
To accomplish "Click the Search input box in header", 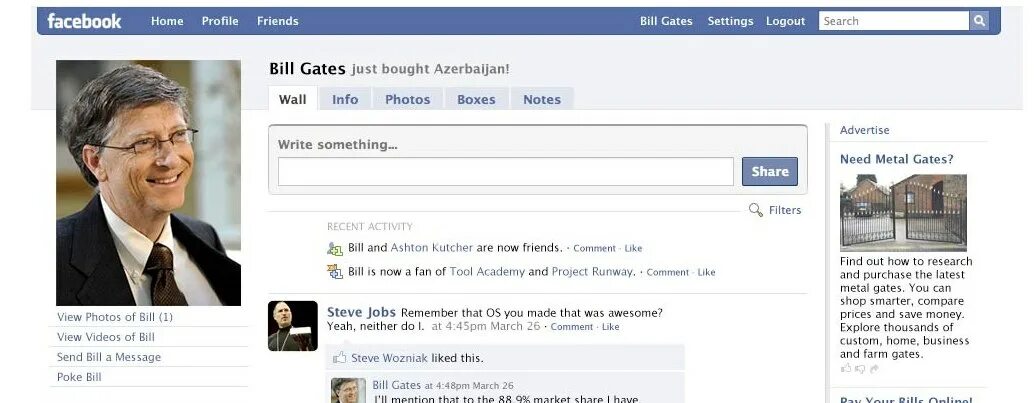I will [x=894, y=21].
